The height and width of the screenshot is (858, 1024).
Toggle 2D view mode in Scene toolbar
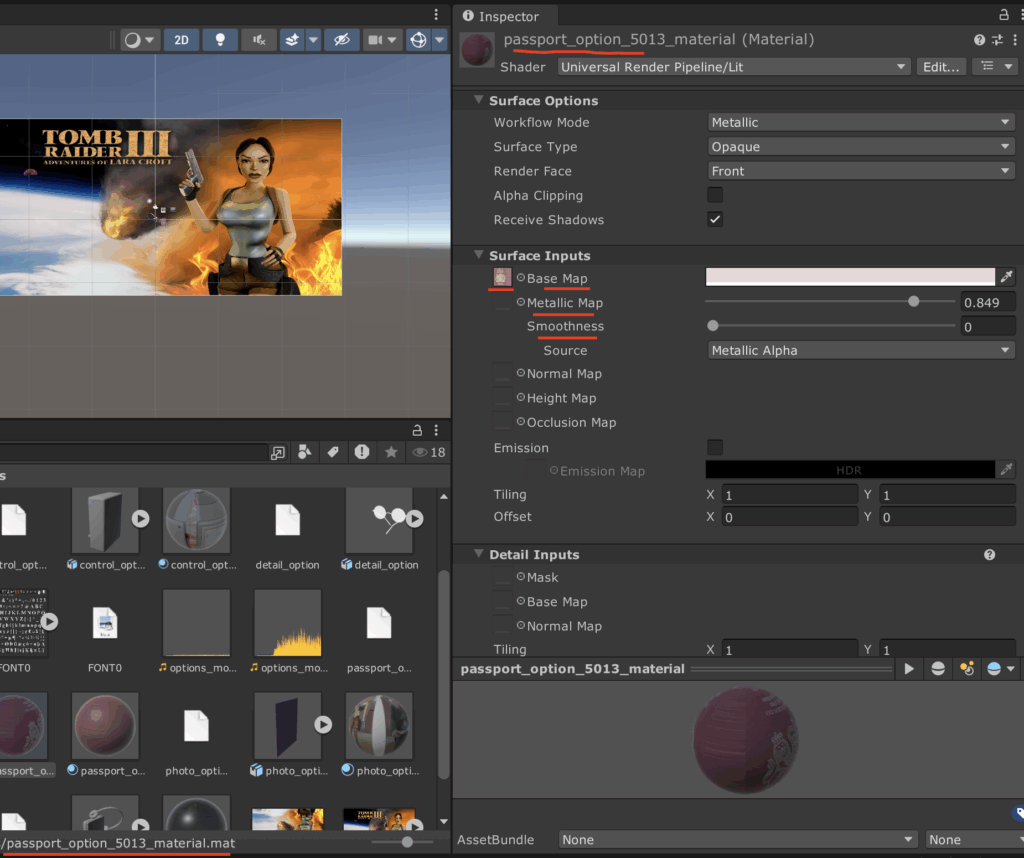(181, 40)
